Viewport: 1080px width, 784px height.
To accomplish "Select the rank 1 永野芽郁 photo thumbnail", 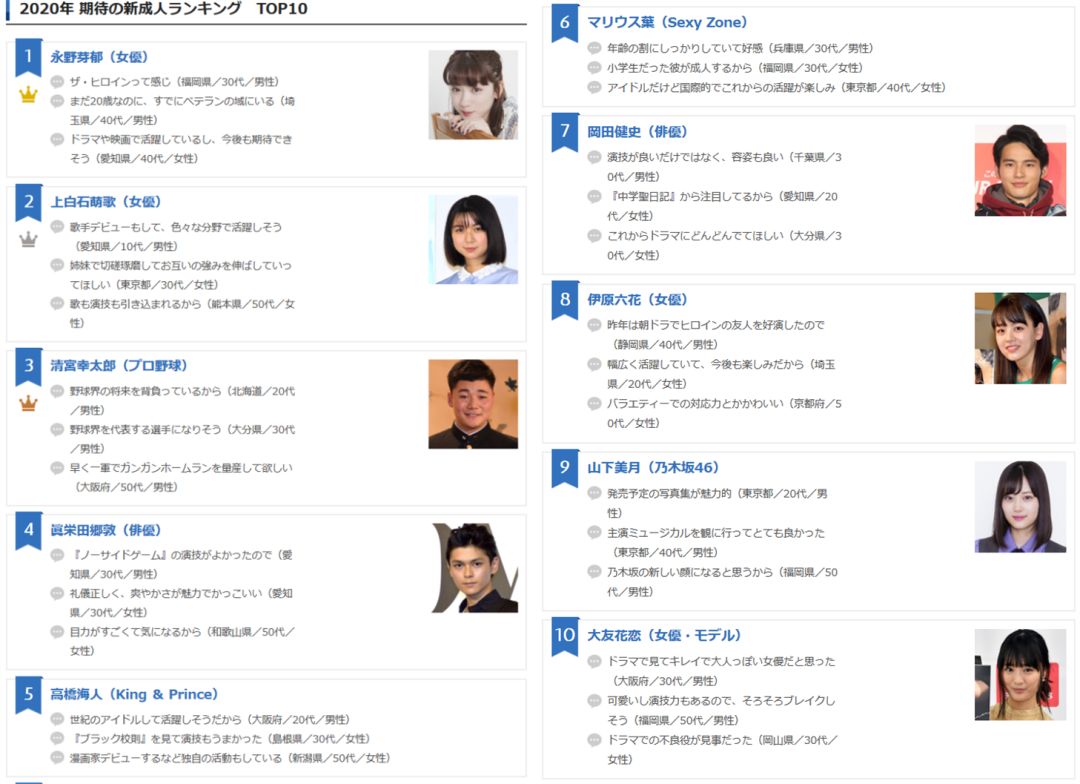I will point(473,95).
